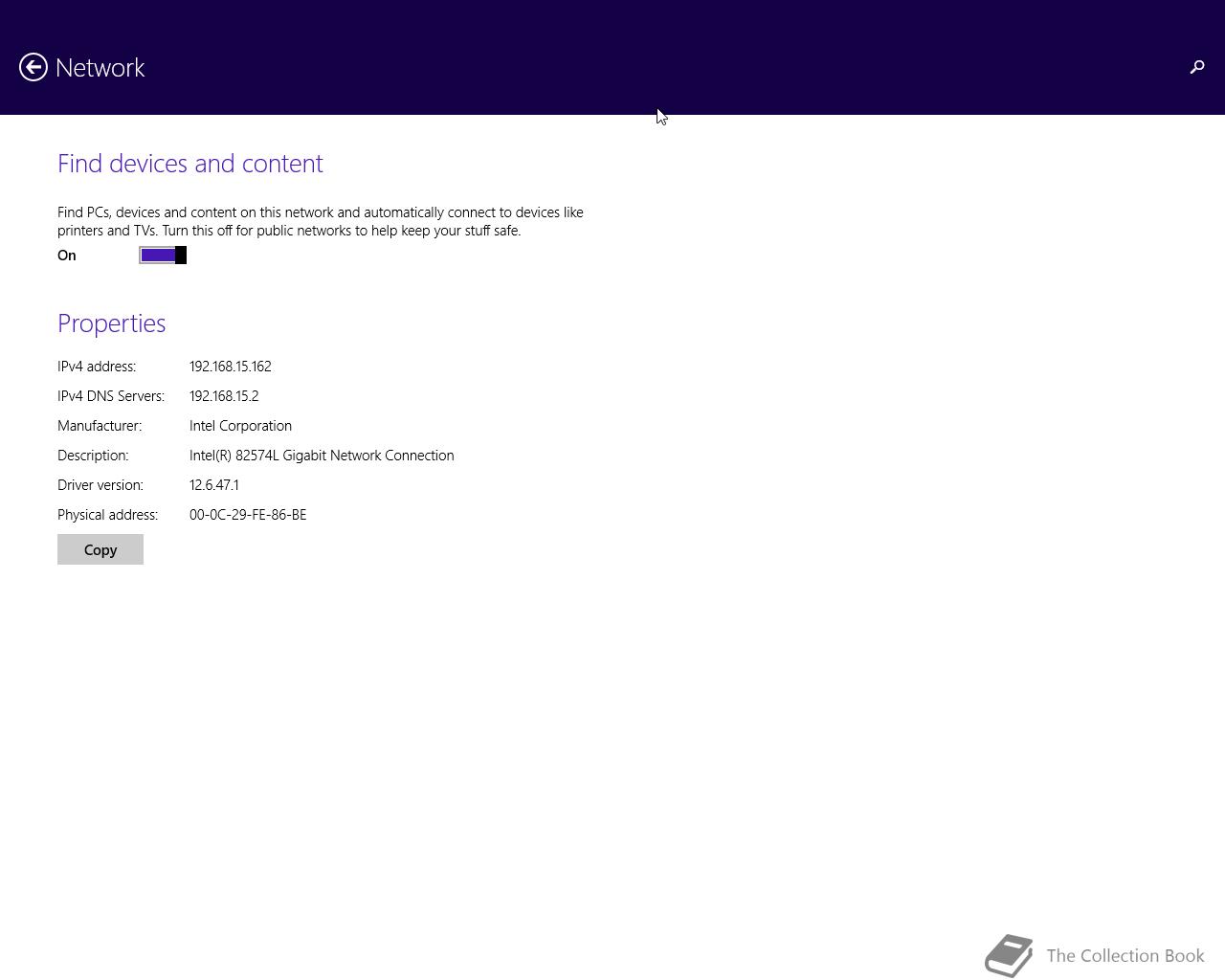Click the Network page title

click(x=100, y=67)
